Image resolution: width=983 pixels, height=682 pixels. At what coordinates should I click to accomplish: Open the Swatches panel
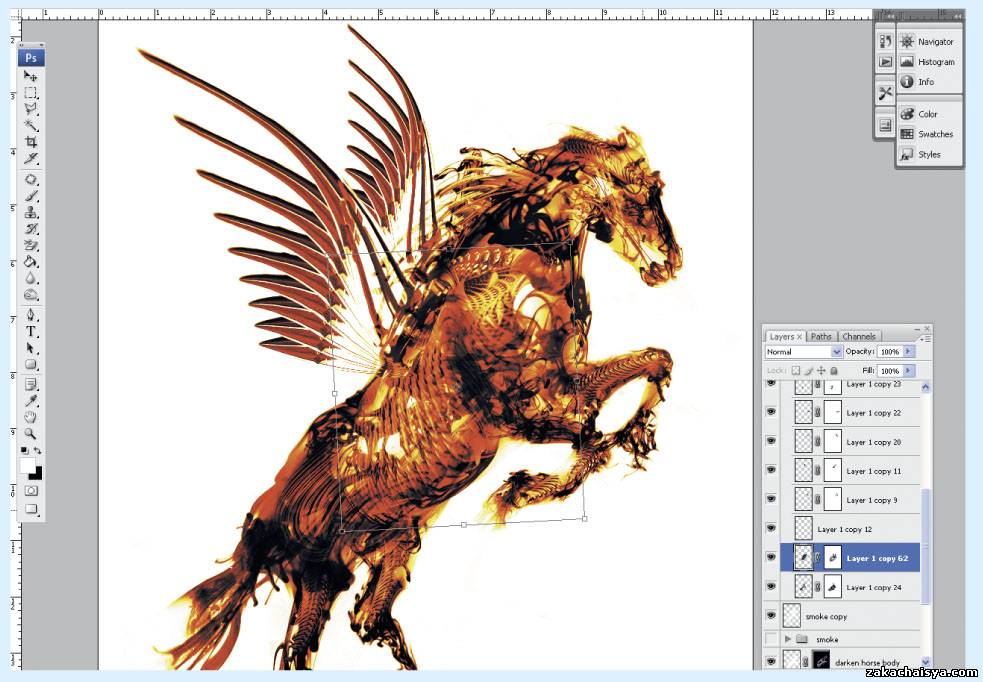928,134
